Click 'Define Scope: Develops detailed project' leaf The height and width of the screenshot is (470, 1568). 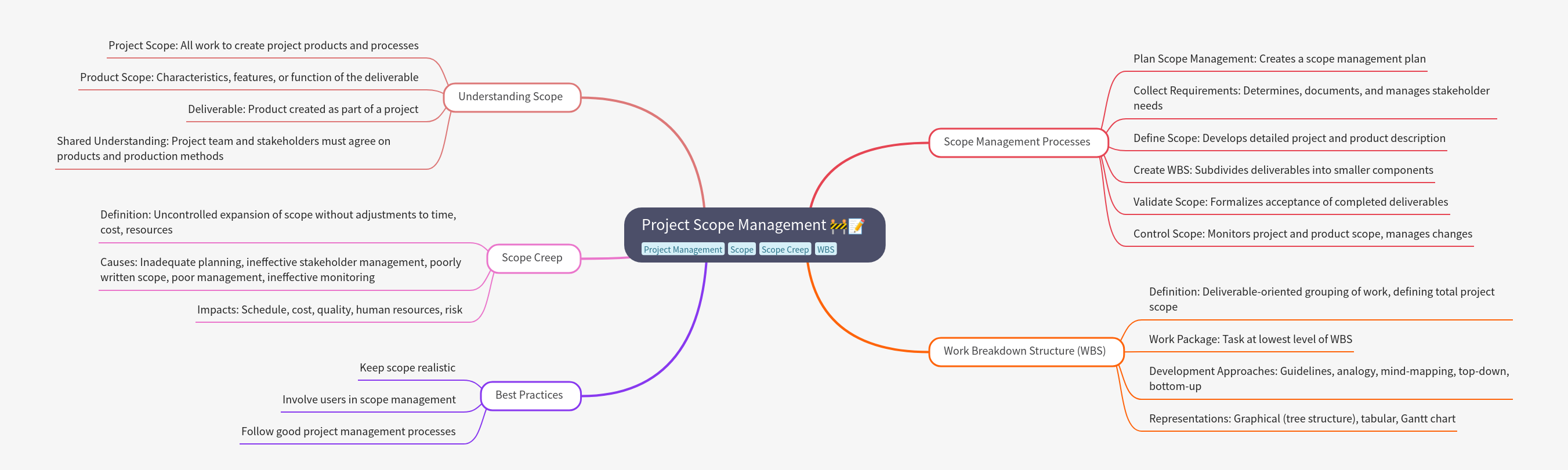(x=1289, y=139)
